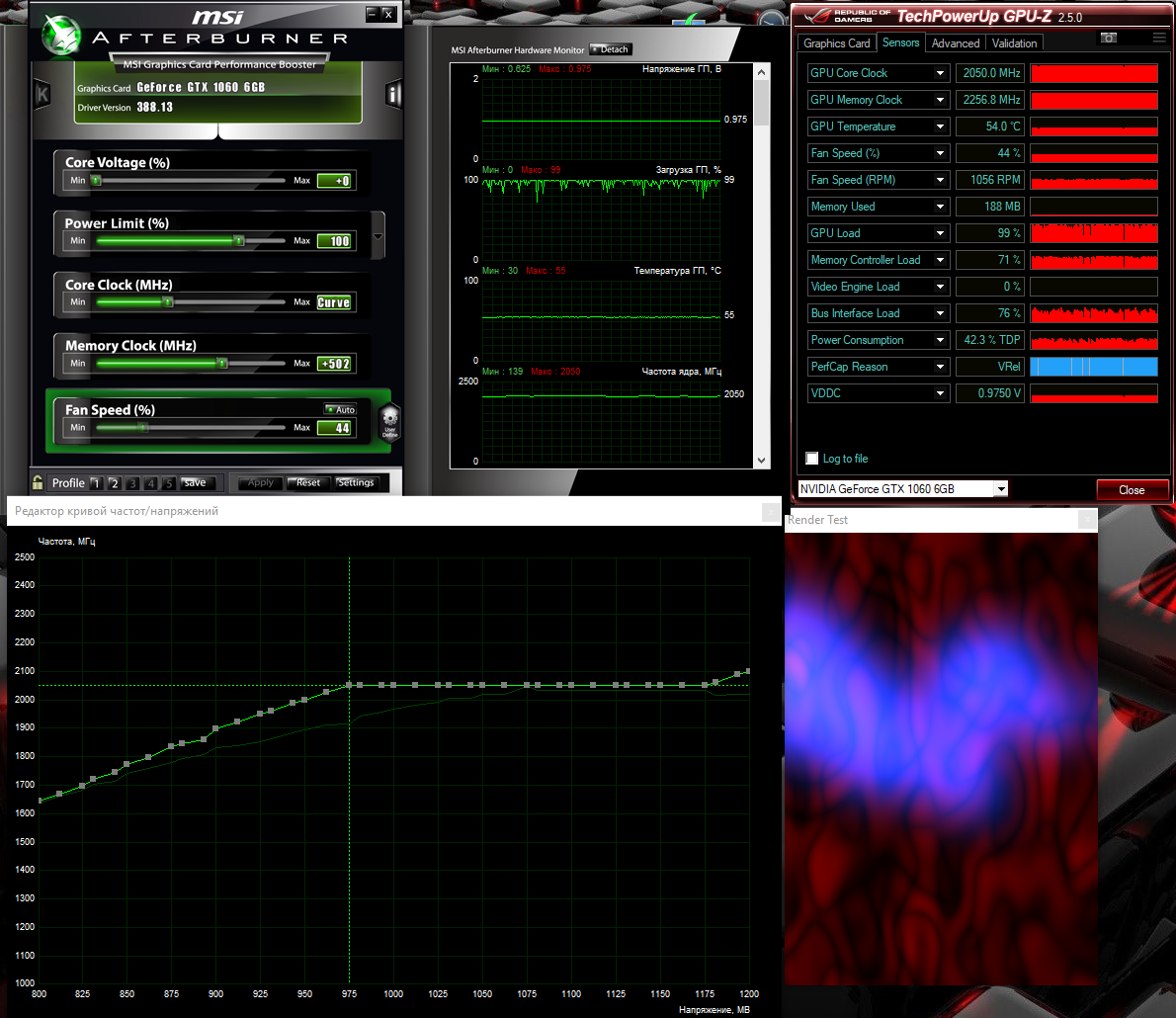Click the Core Clock 'Curve' value field
This screenshot has height=1018, width=1176.
point(334,302)
